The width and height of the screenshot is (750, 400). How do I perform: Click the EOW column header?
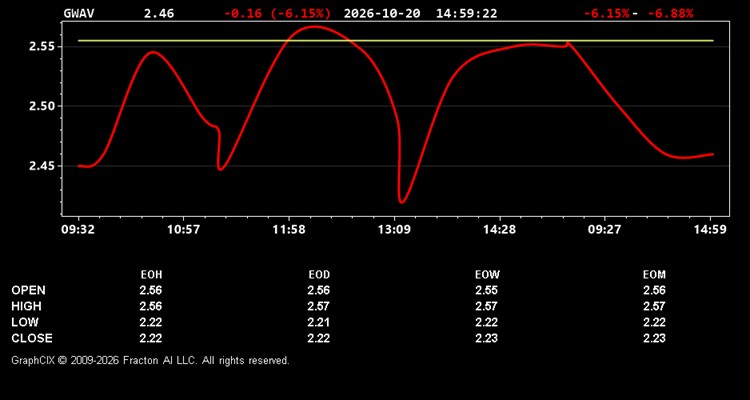click(x=487, y=275)
